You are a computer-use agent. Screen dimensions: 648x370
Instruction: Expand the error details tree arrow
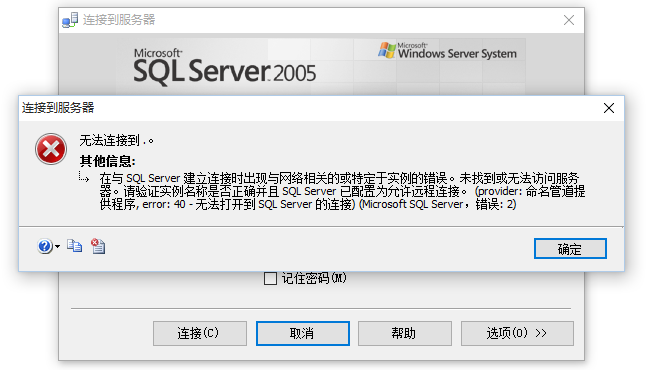(x=84, y=178)
